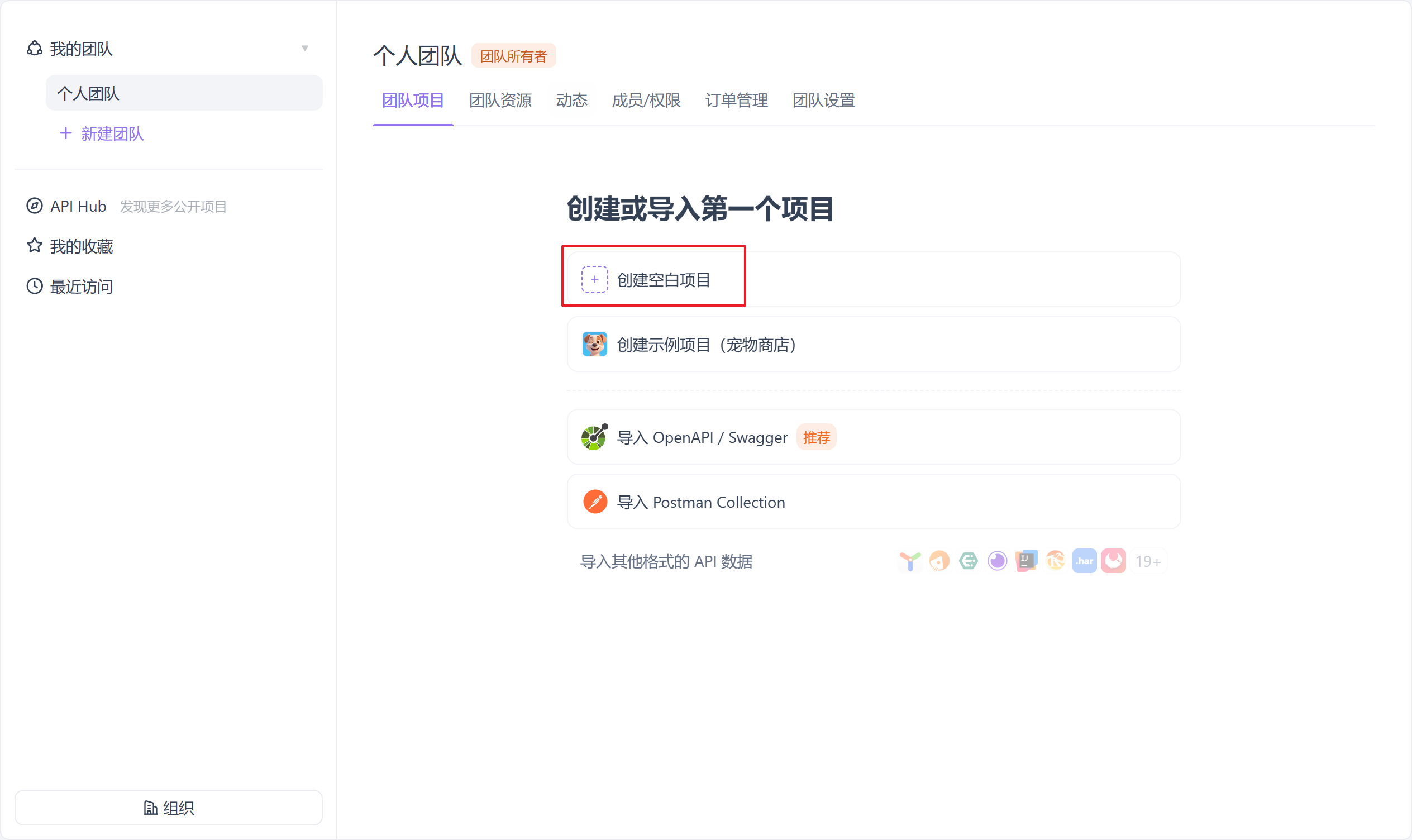Viewport: 1412px width, 840px height.
Task: Click the 组织 button at bottom
Action: point(169,808)
